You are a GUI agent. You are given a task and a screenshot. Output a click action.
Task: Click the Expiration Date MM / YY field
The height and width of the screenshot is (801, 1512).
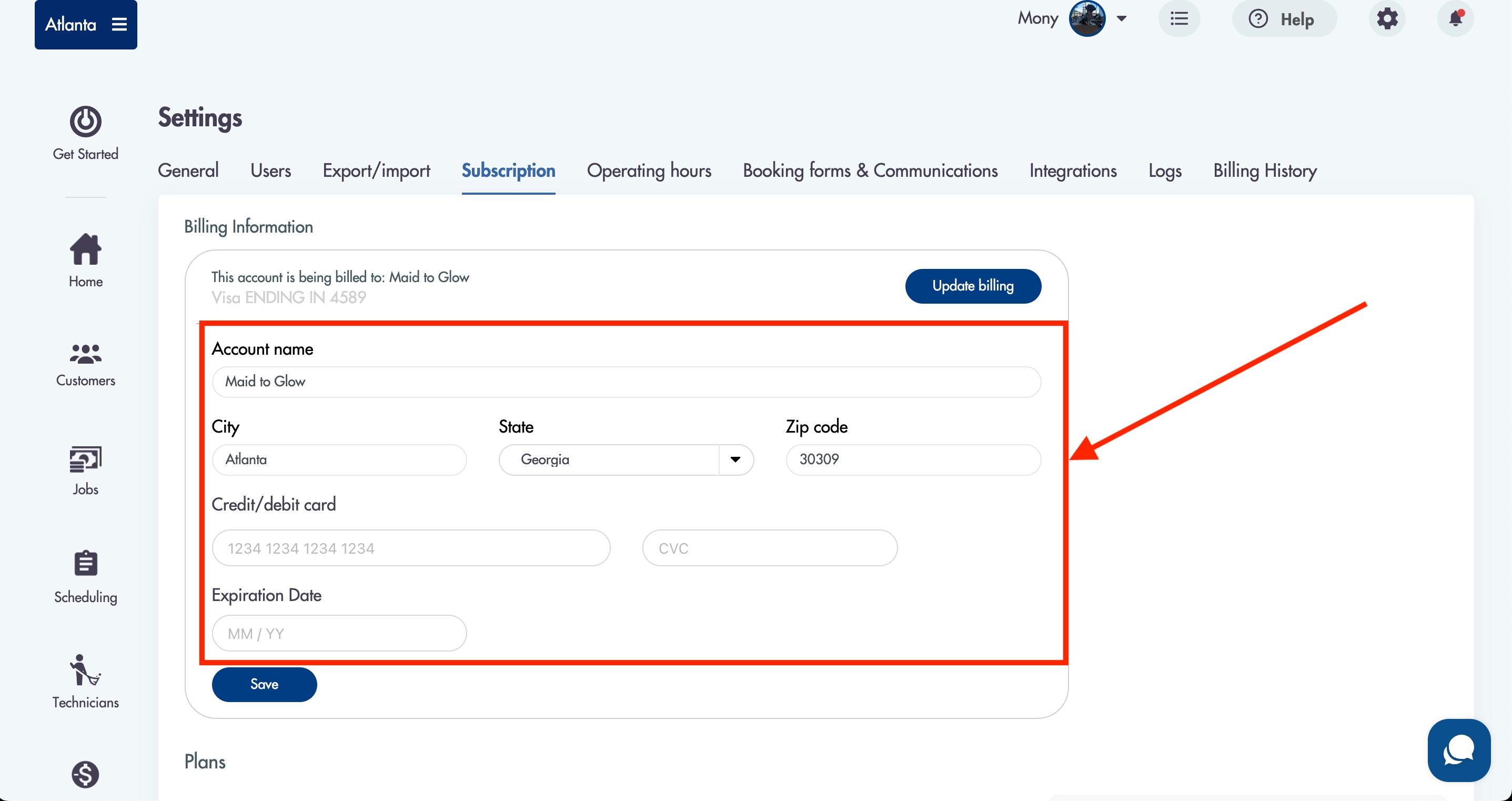[339, 633]
